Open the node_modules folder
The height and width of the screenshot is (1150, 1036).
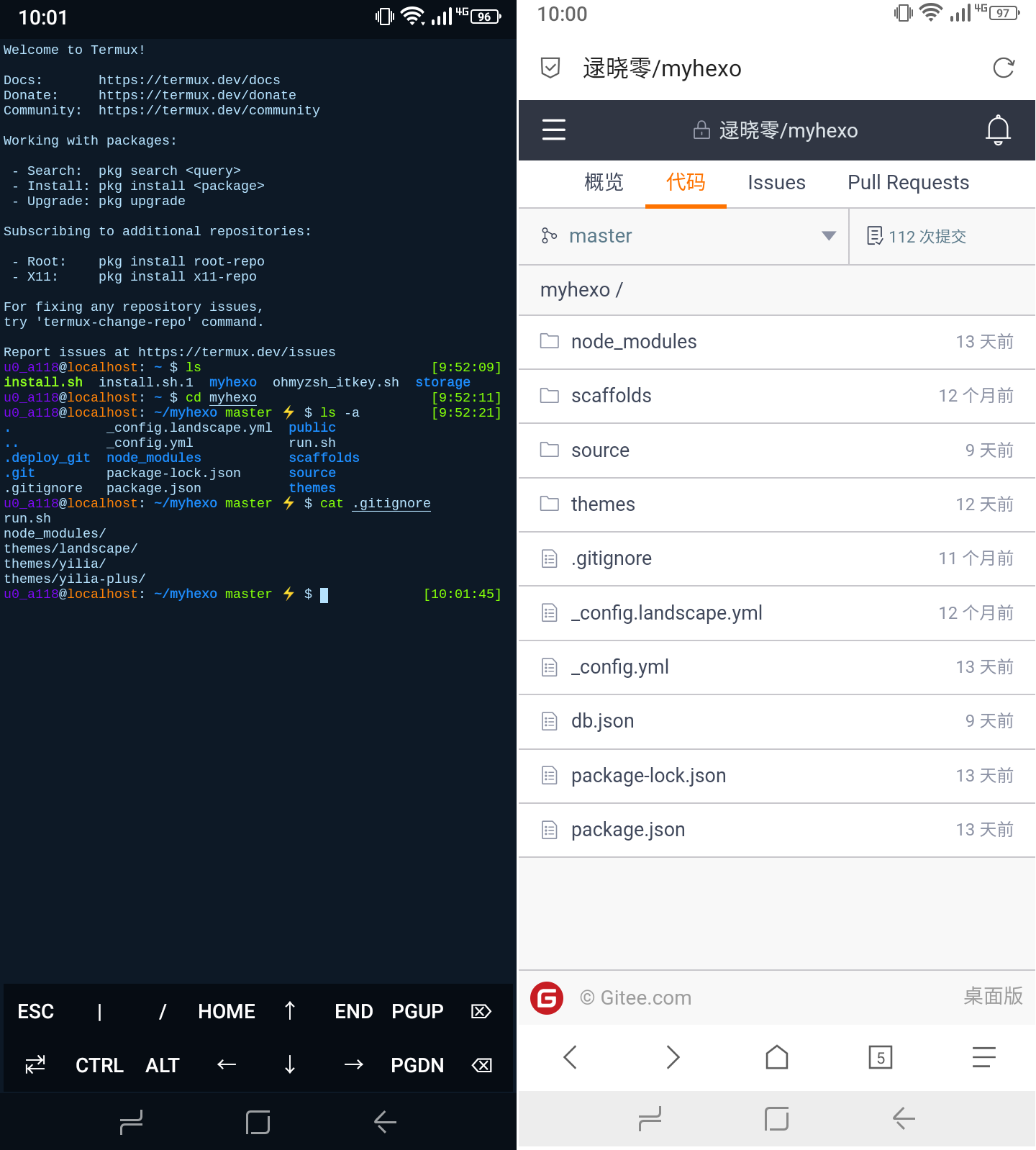(633, 342)
